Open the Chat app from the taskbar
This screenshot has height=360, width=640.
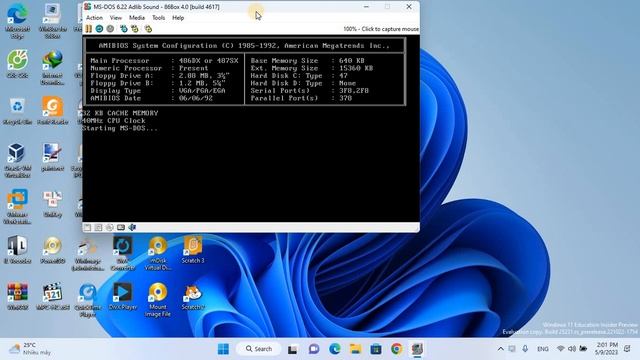(313, 349)
